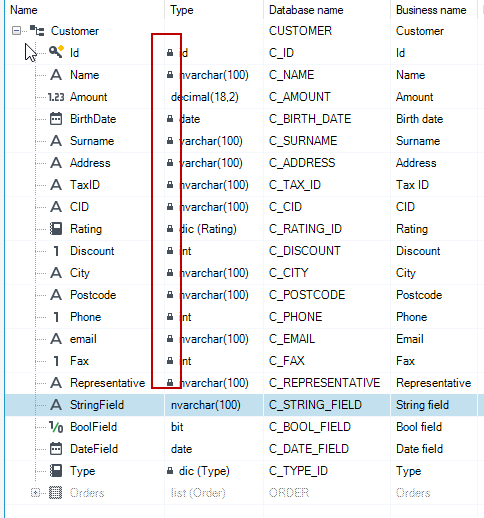Click the lock icon in dic (Type) cell

170,471
